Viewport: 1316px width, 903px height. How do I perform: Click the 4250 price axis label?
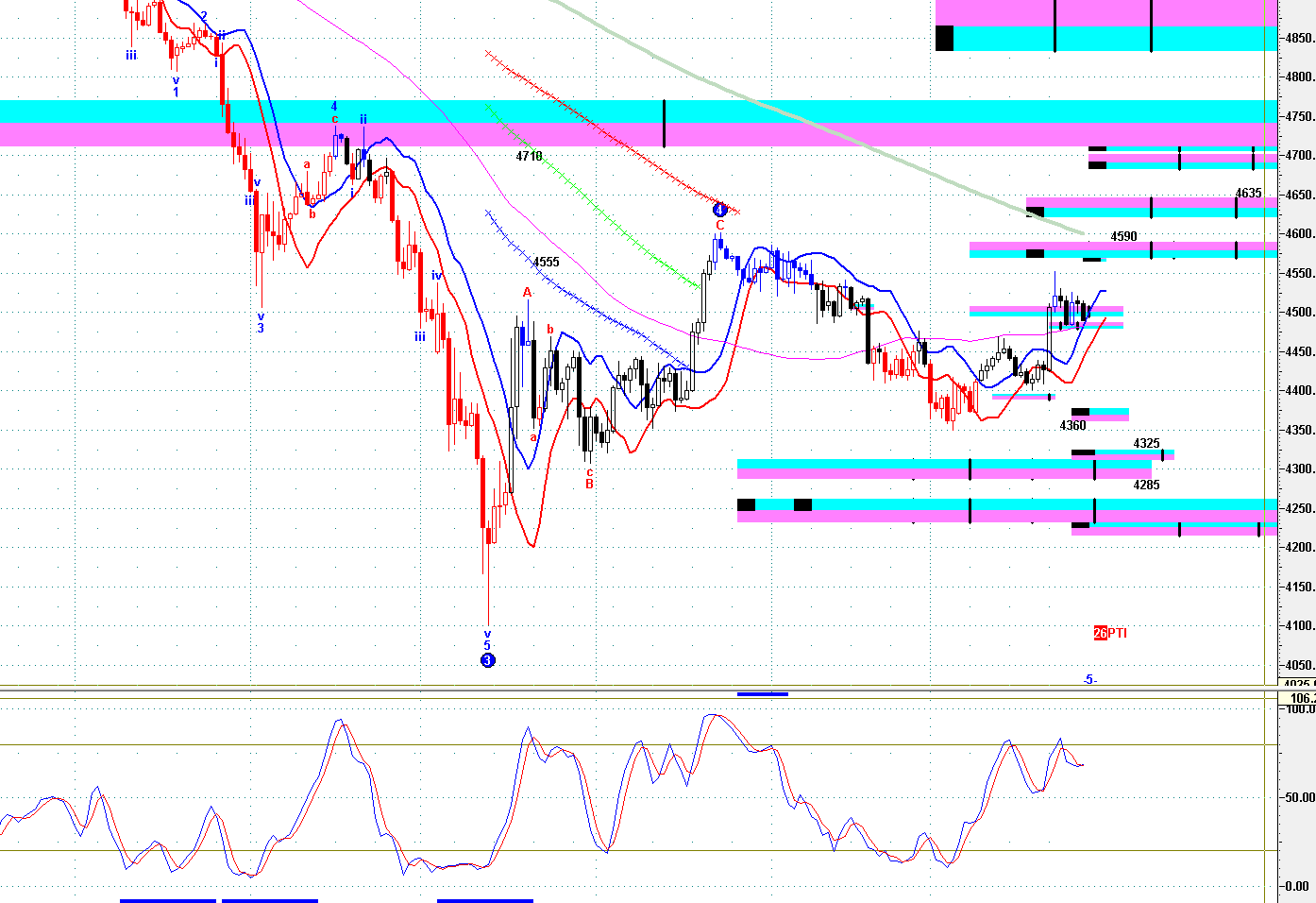[1299, 508]
